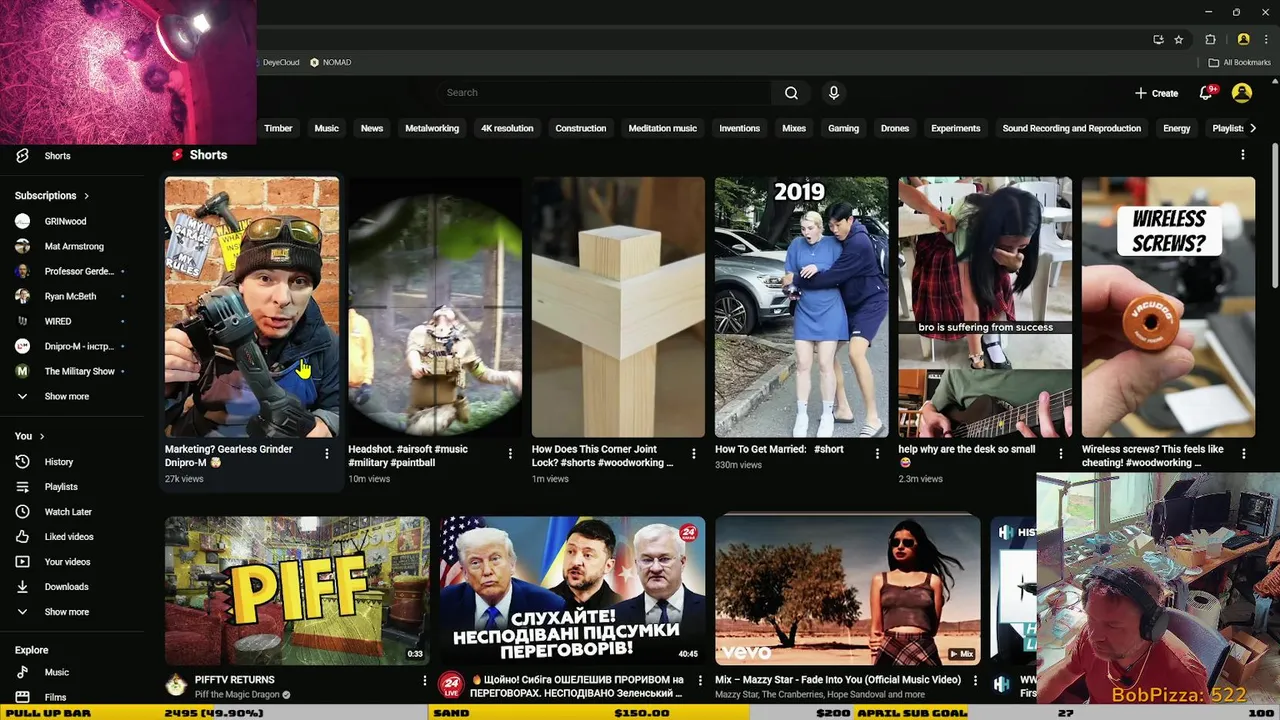Select the Timber filter chip
Screen dimensions: 1280x720
[278, 128]
